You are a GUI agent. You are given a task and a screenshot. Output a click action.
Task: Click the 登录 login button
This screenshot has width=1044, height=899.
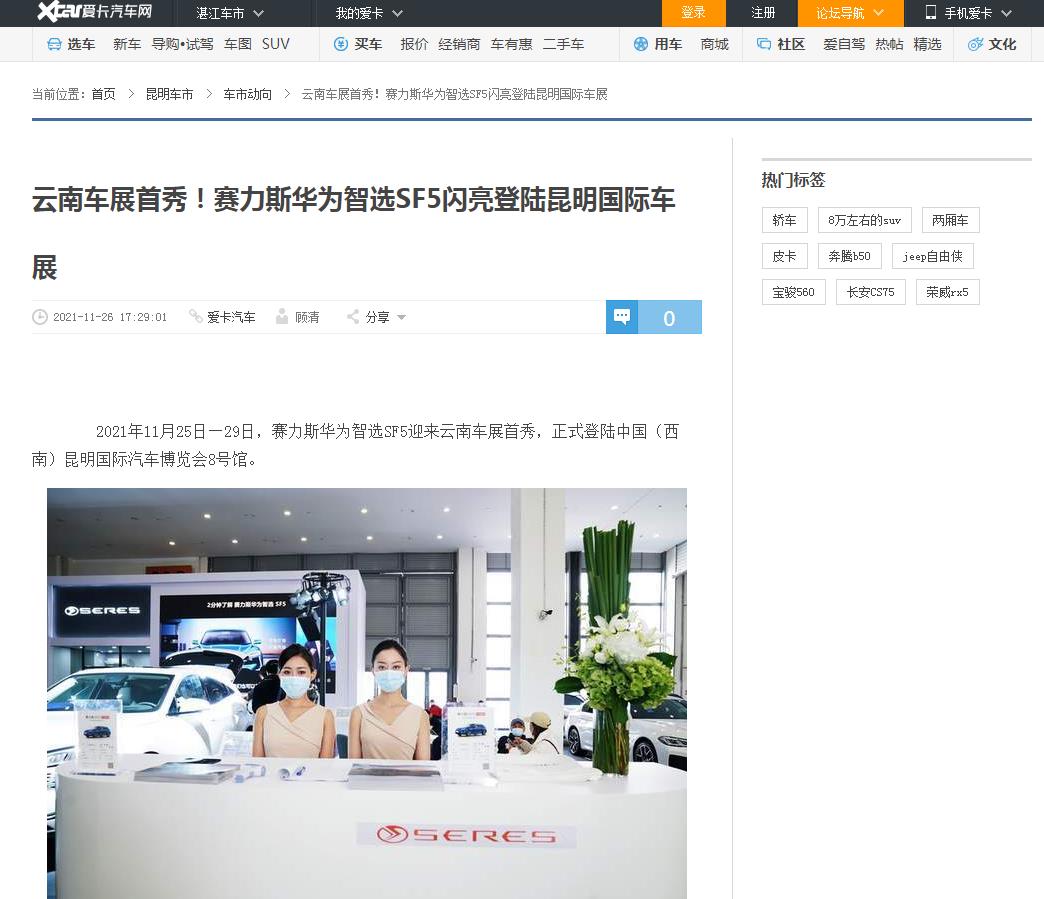coord(693,13)
